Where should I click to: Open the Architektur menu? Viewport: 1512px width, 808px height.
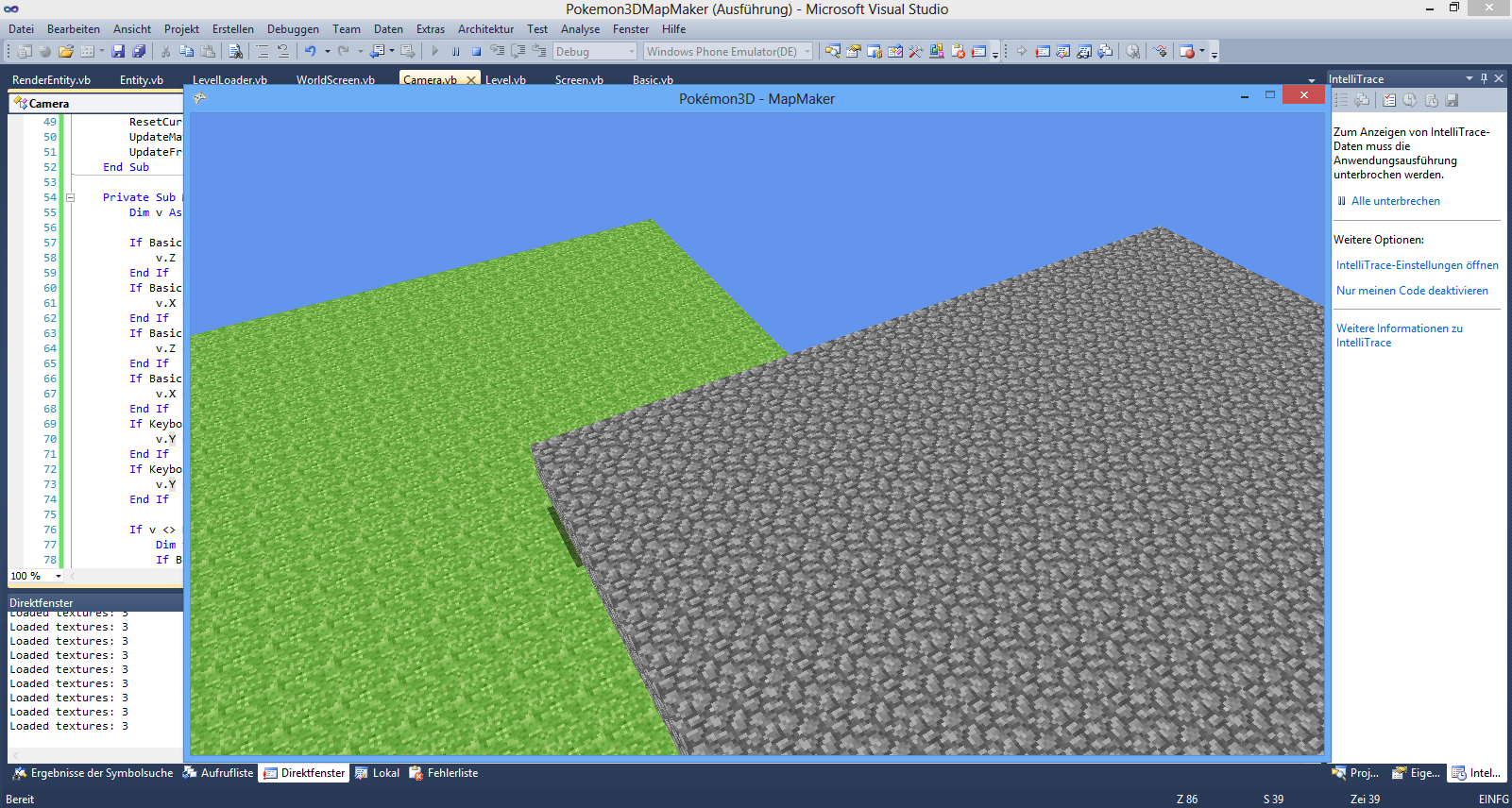tap(485, 29)
